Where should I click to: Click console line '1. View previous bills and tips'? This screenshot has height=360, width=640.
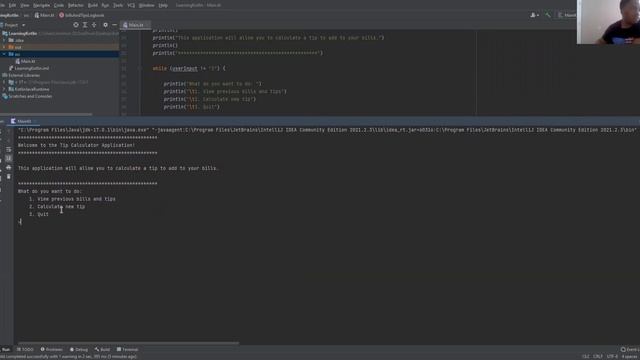pyautogui.click(x=72, y=199)
